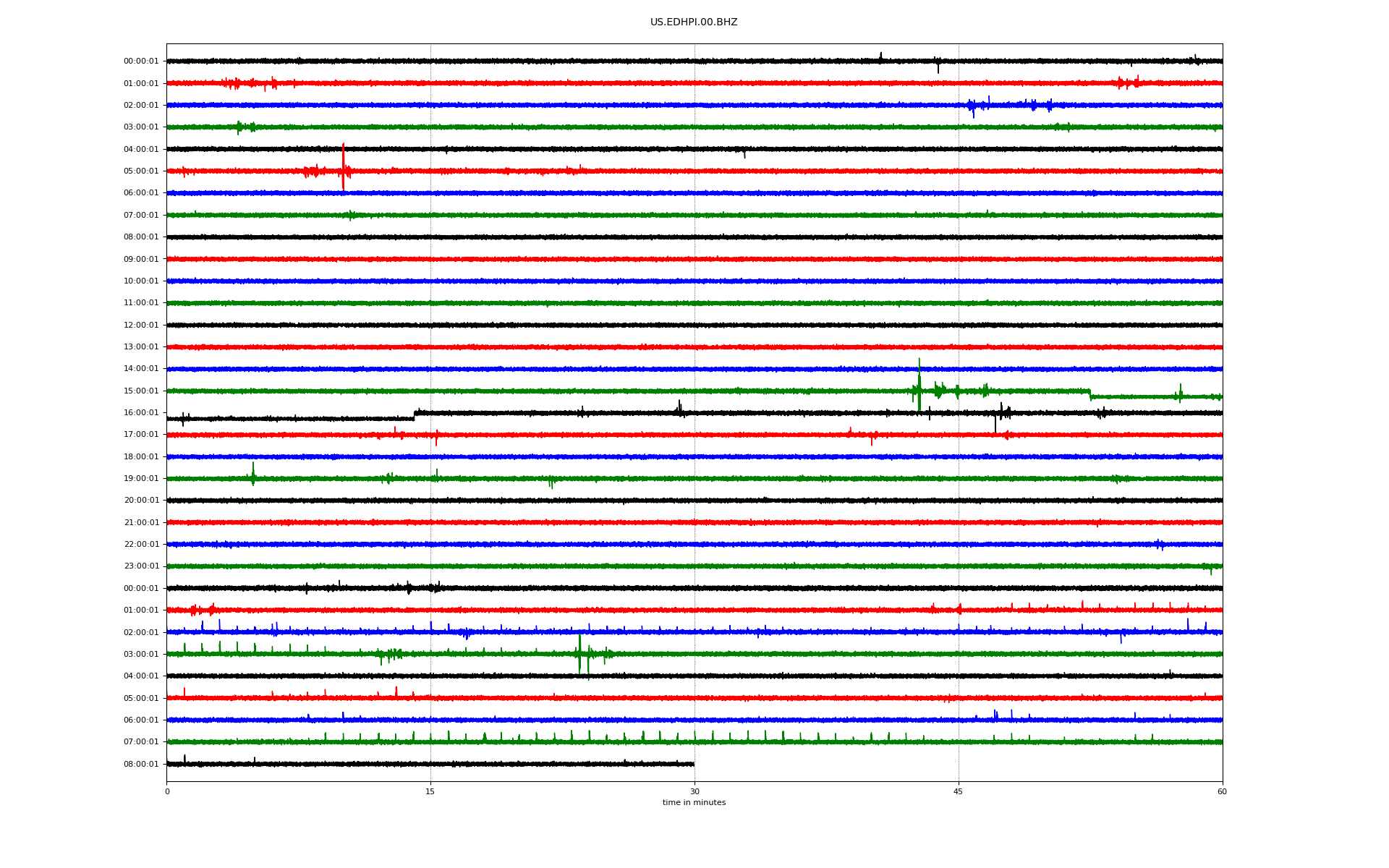The width and height of the screenshot is (1389, 868).
Task: Select the 12:00:01 row label
Action: (141, 325)
